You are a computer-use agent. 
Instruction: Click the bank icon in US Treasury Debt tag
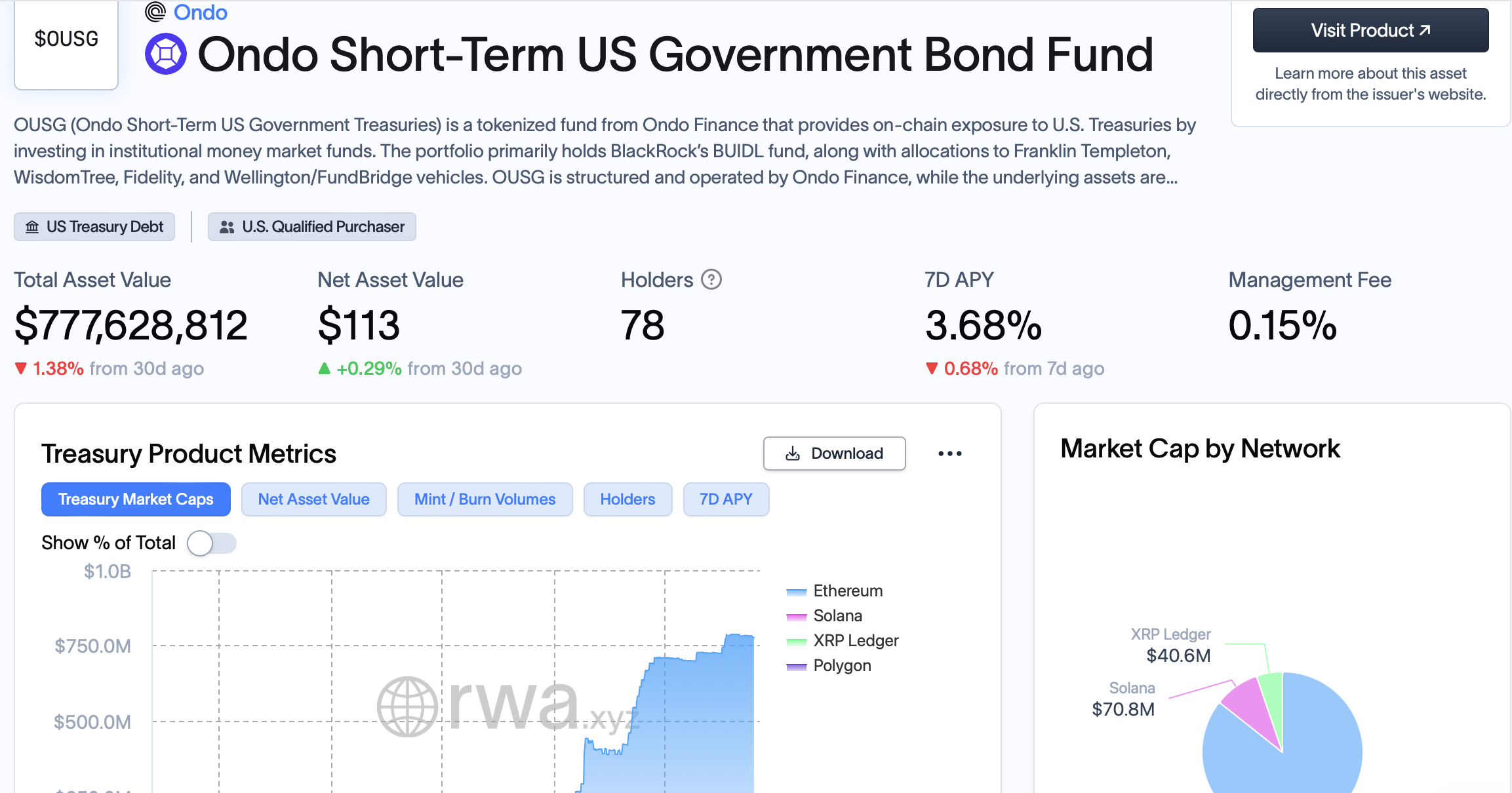32,227
